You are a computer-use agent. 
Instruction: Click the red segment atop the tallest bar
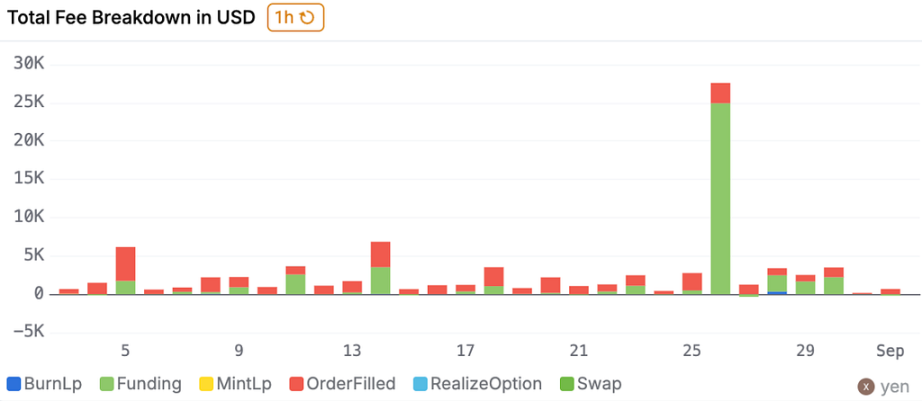click(x=720, y=93)
